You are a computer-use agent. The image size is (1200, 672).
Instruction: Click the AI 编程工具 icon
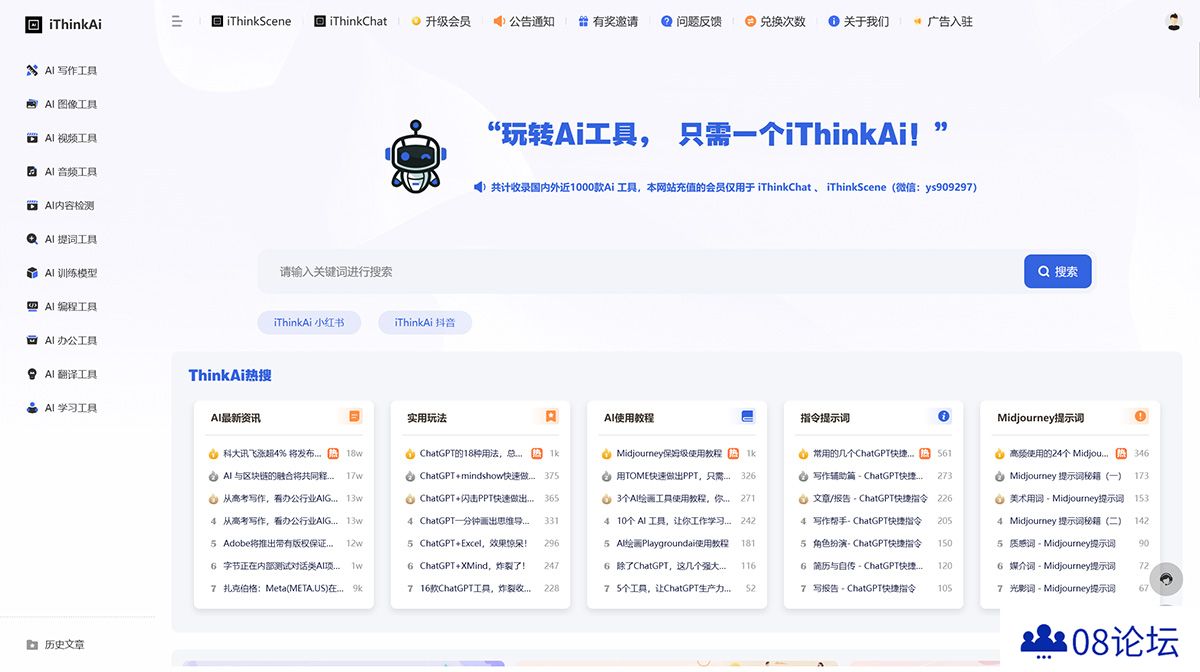[33, 307]
